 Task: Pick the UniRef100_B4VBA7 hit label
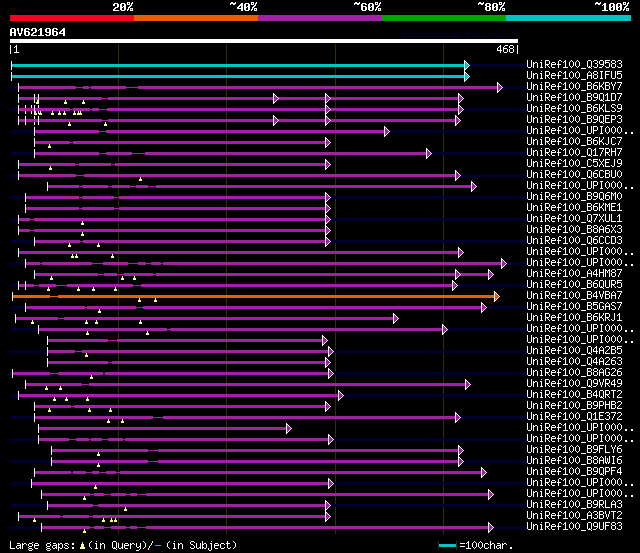574,295
